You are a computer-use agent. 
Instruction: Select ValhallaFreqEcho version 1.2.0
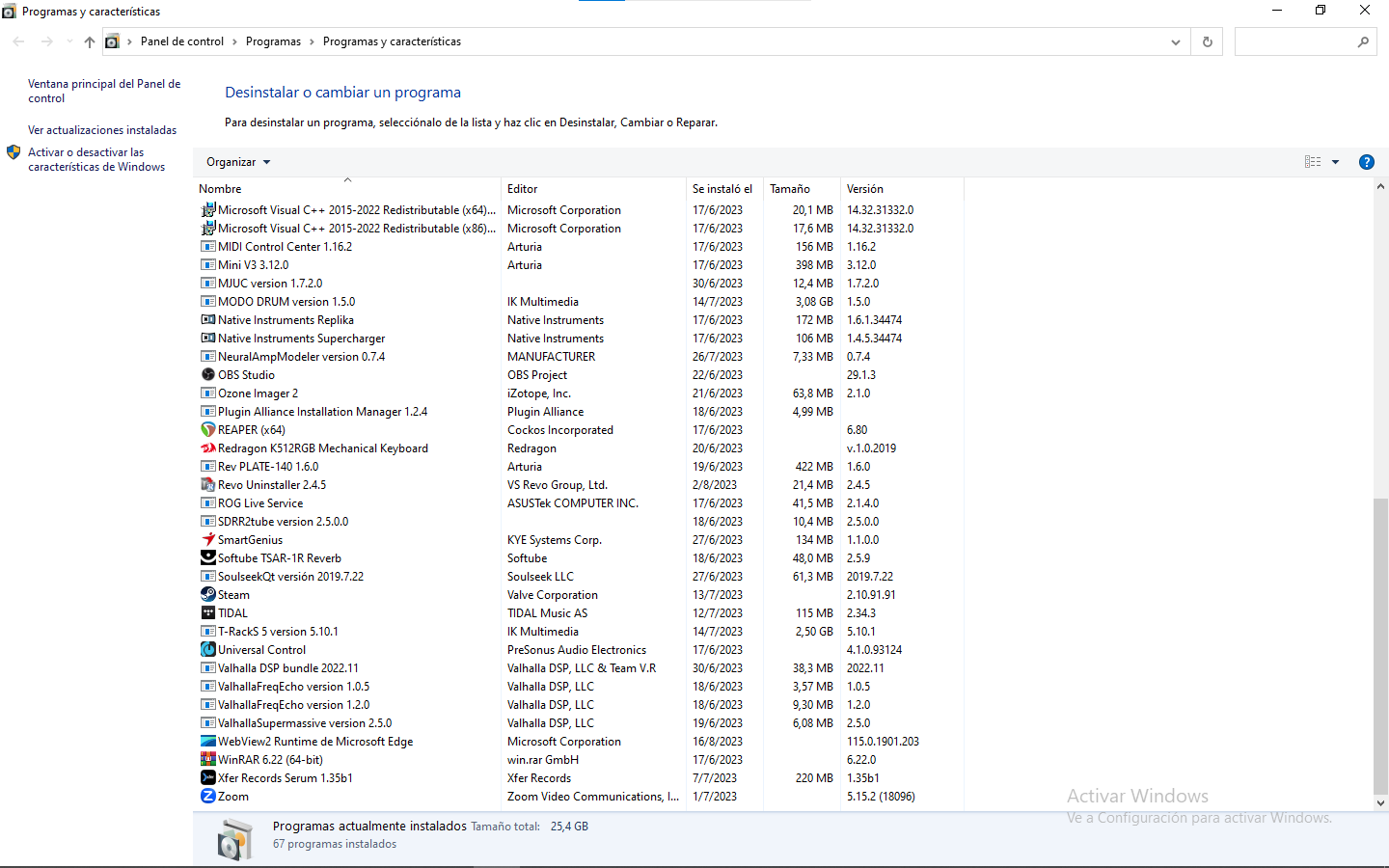point(579,705)
